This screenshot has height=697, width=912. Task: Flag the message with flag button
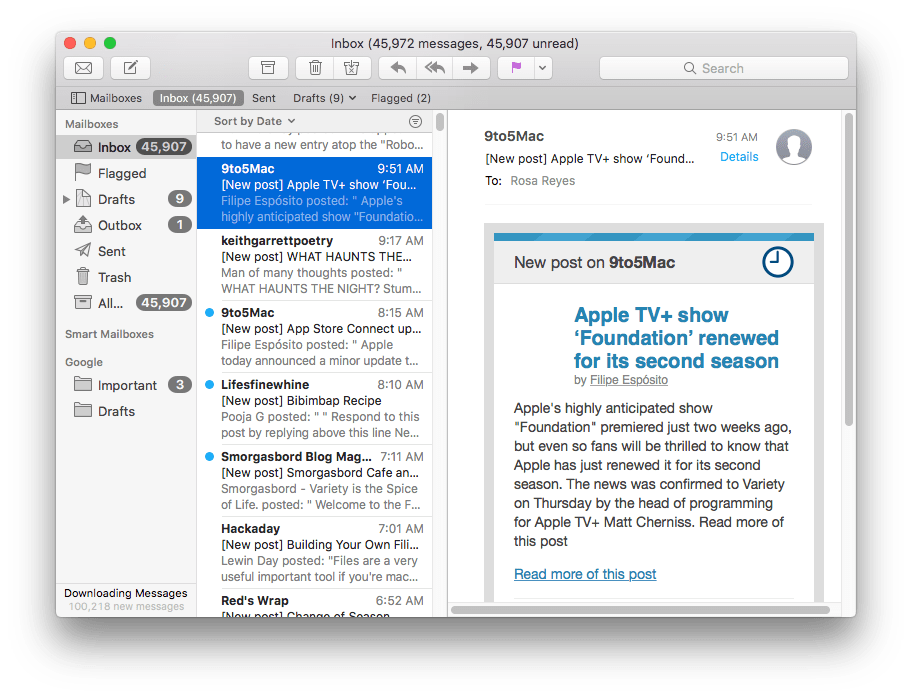517,68
